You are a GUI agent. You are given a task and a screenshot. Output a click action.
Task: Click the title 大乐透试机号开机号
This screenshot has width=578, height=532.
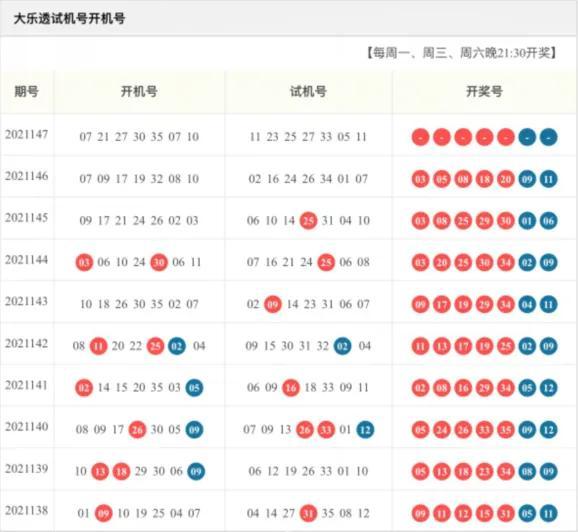coord(69,18)
